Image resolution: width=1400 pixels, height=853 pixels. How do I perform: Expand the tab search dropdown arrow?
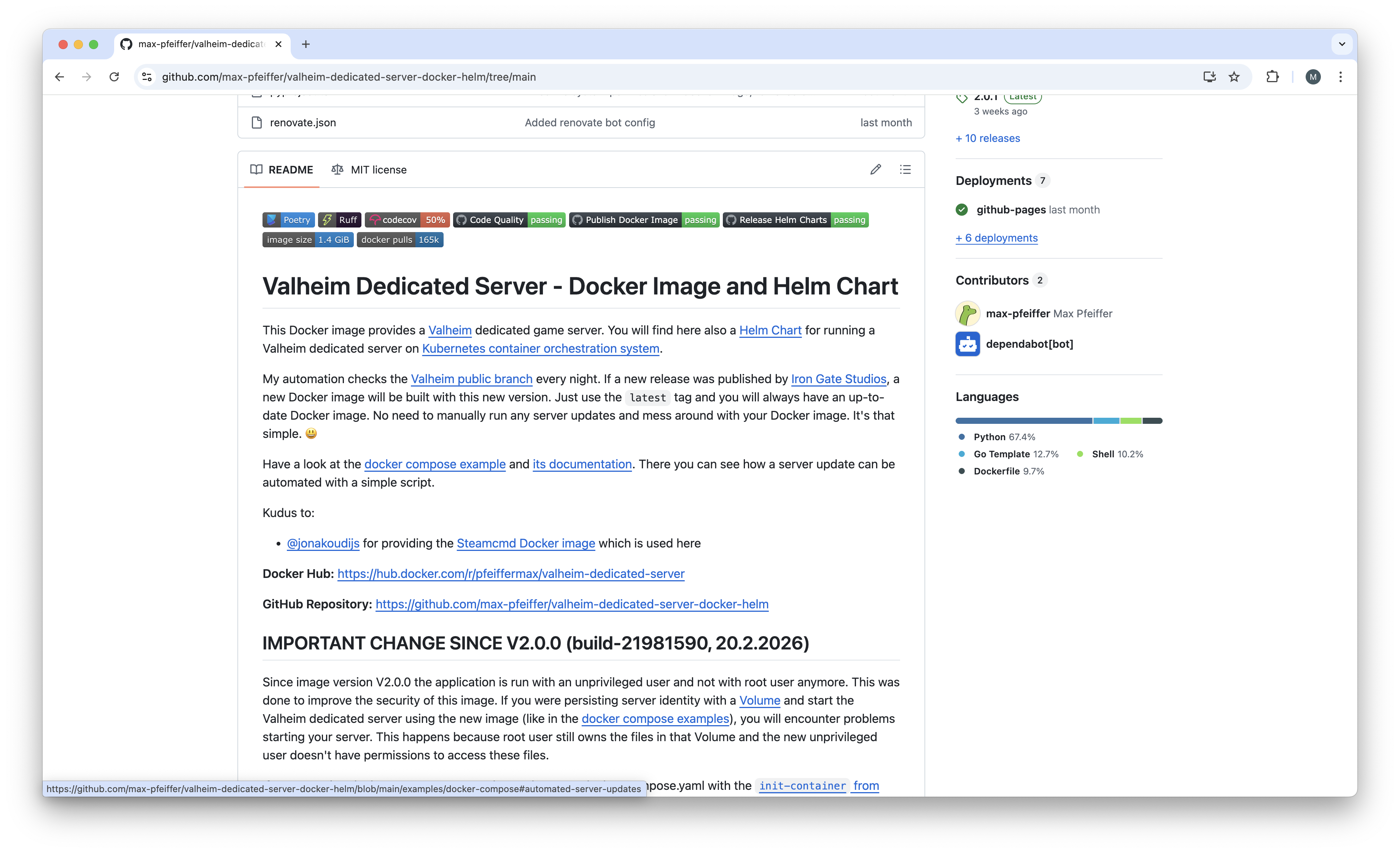(1342, 44)
